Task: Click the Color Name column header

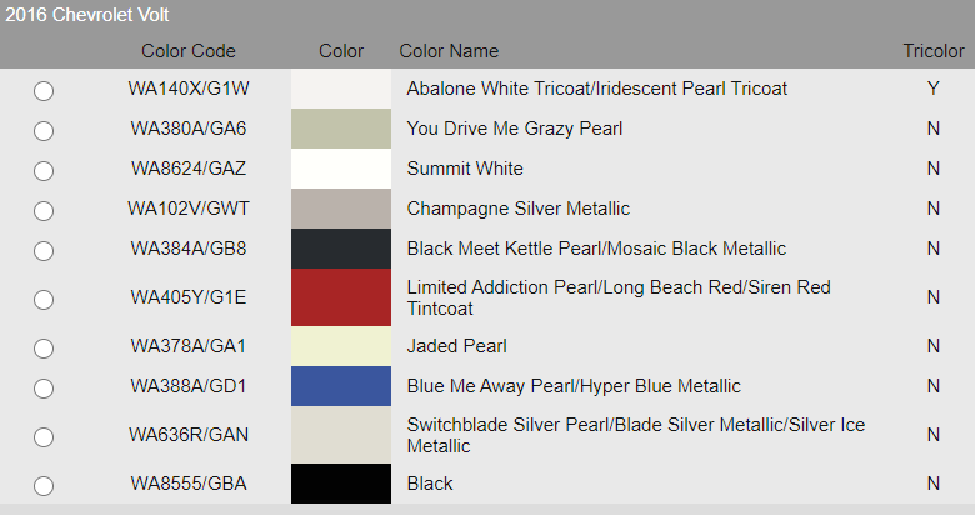Action: point(449,51)
